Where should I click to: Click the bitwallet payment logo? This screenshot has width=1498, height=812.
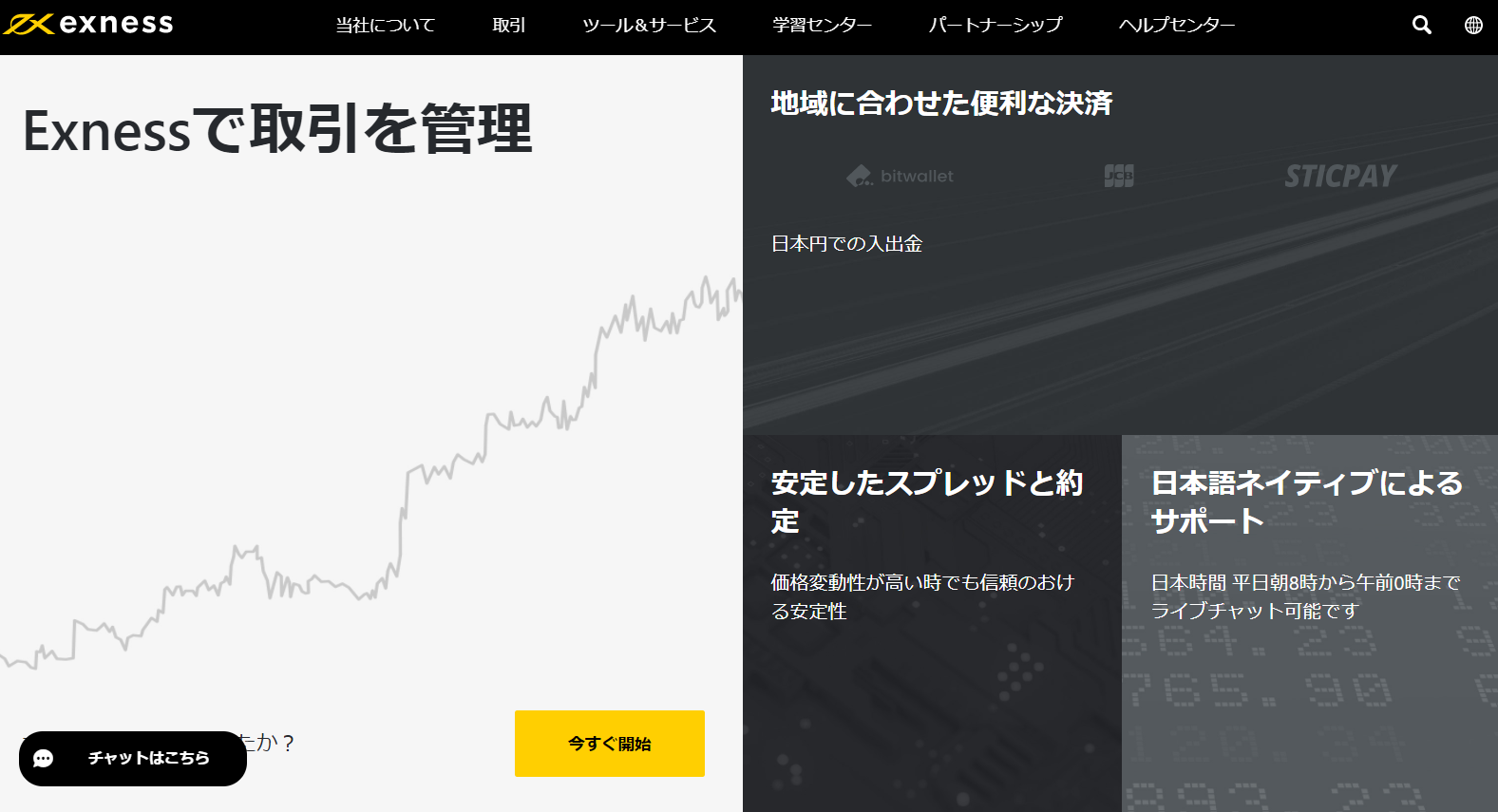coord(900,176)
